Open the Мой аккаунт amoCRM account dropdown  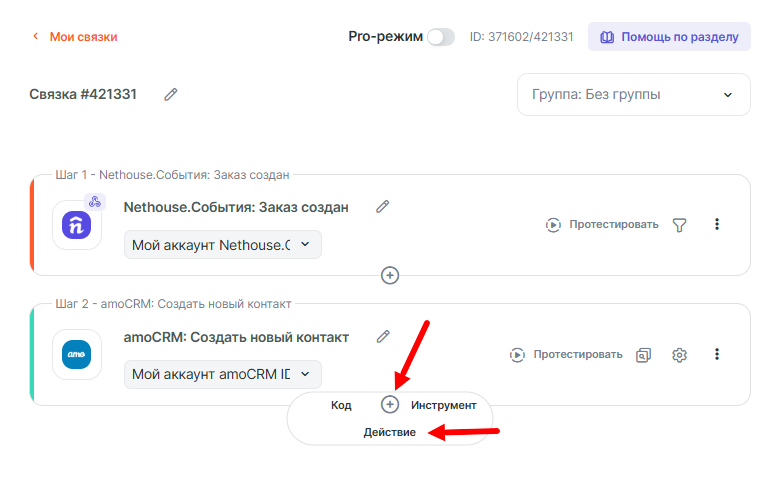pos(223,374)
